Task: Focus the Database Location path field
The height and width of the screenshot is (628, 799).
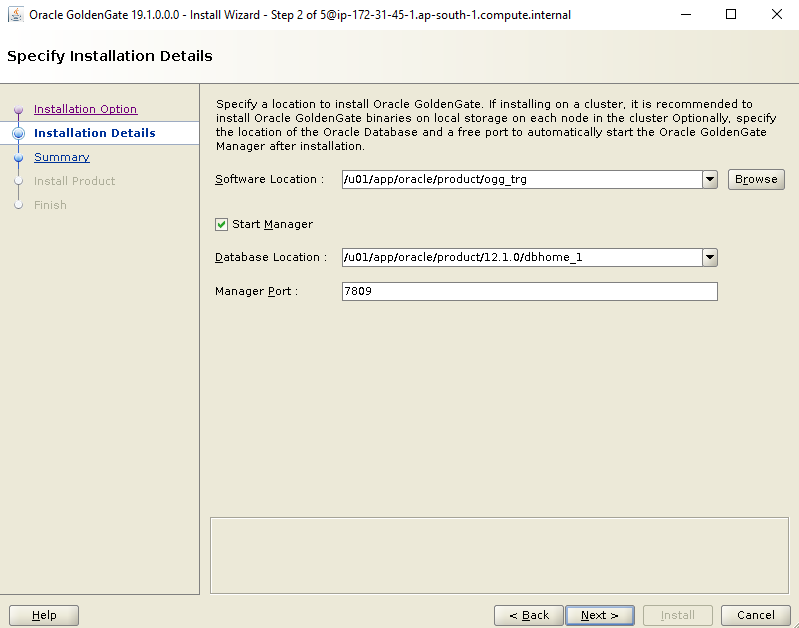Action: pos(522,257)
